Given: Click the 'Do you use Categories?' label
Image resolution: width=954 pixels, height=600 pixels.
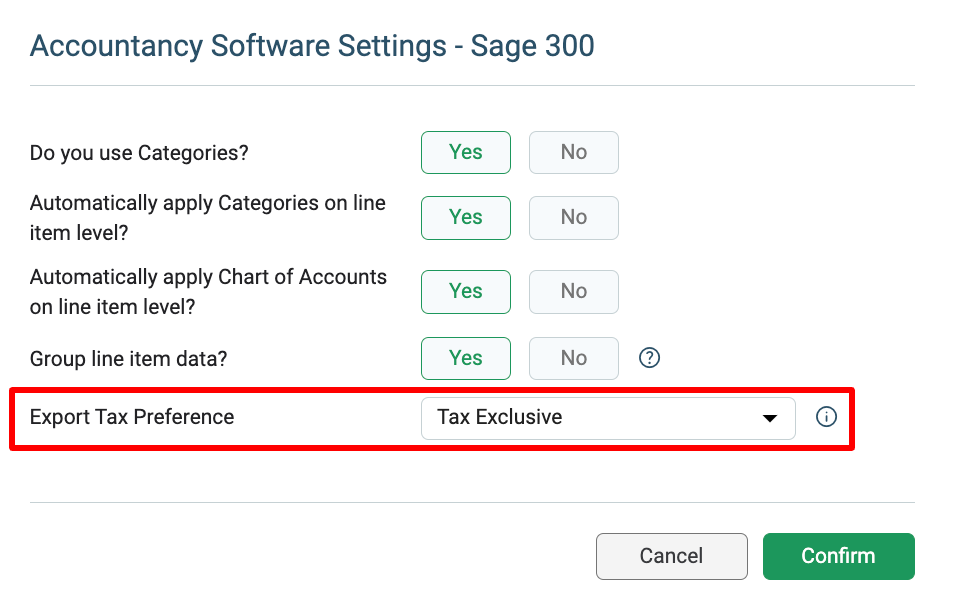Looking at the screenshot, I should tap(139, 153).
